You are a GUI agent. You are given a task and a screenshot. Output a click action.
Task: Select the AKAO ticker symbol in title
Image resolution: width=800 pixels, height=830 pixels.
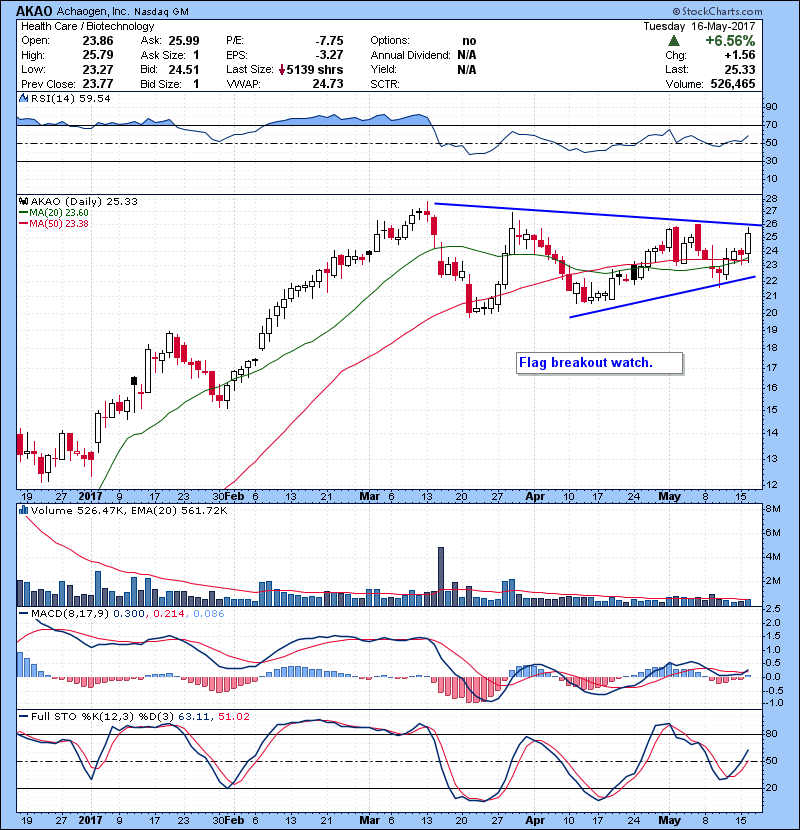point(34,11)
